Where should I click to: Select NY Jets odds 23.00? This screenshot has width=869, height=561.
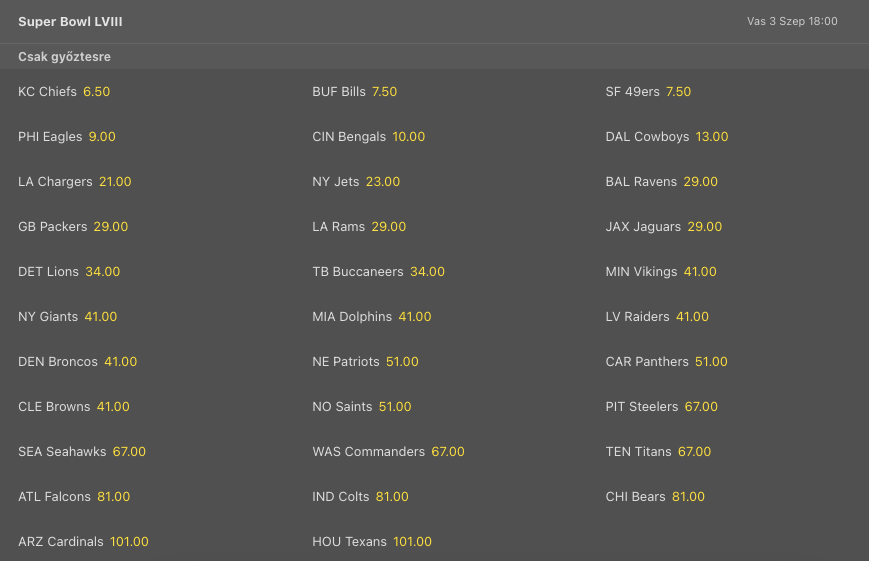point(382,182)
